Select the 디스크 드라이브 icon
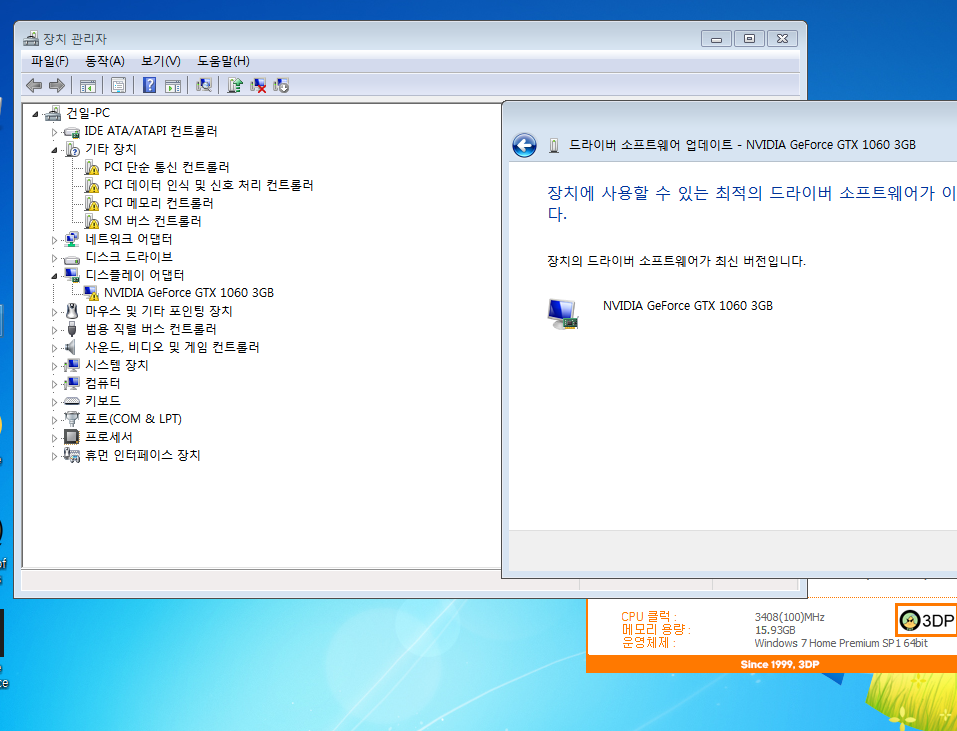Viewport: 957px width, 731px height. pos(72,257)
